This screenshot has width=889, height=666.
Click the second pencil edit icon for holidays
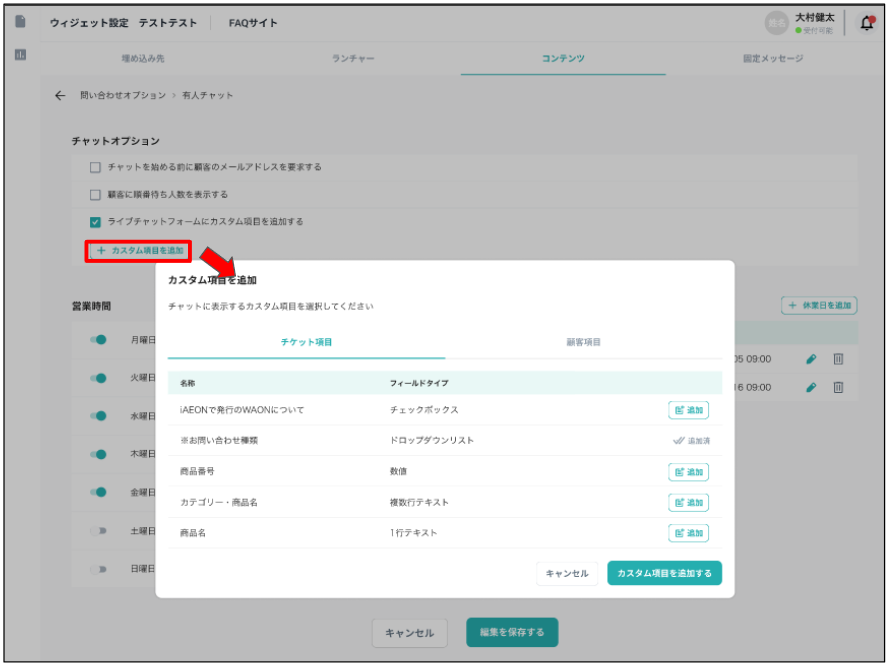tap(812, 387)
